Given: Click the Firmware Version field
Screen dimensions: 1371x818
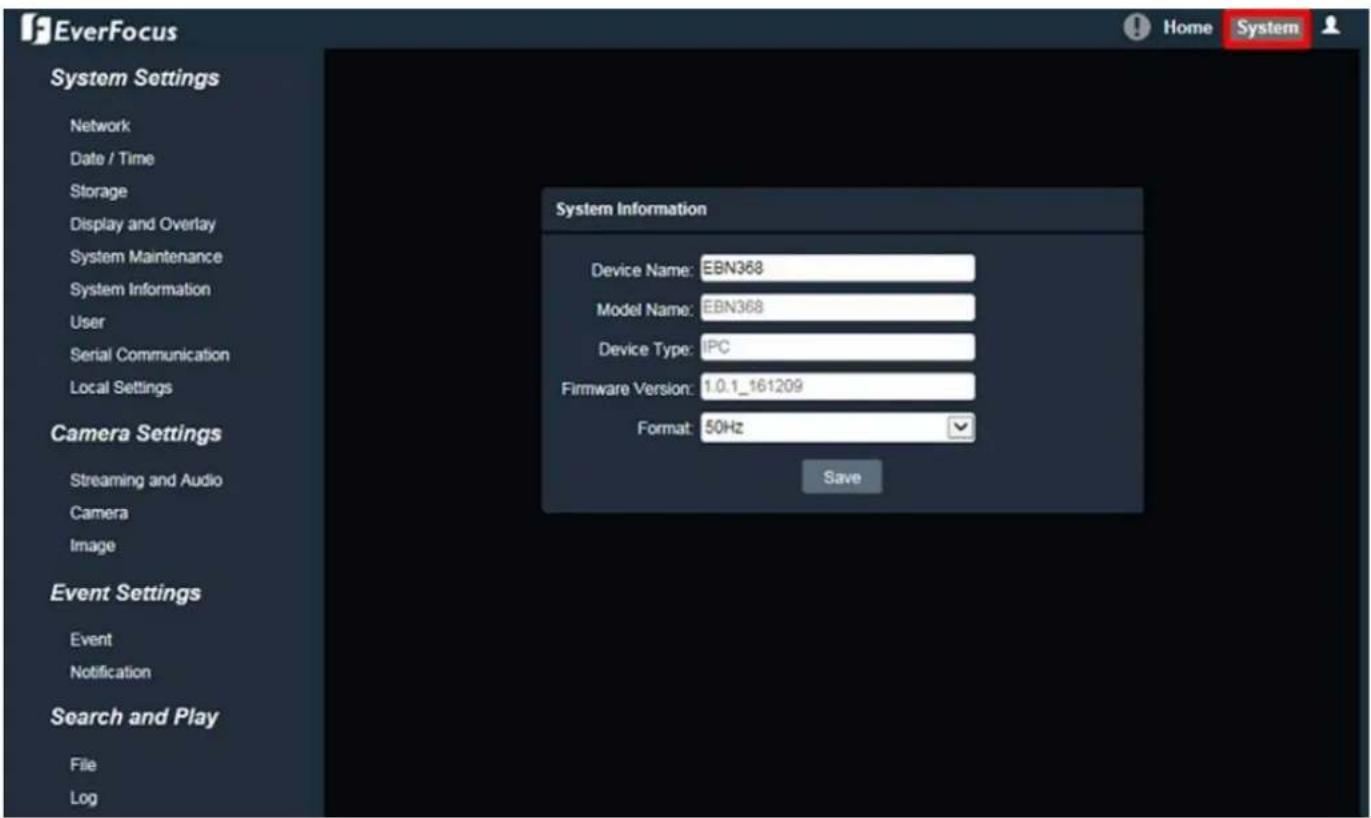Looking at the screenshot, I should (837, 387).
